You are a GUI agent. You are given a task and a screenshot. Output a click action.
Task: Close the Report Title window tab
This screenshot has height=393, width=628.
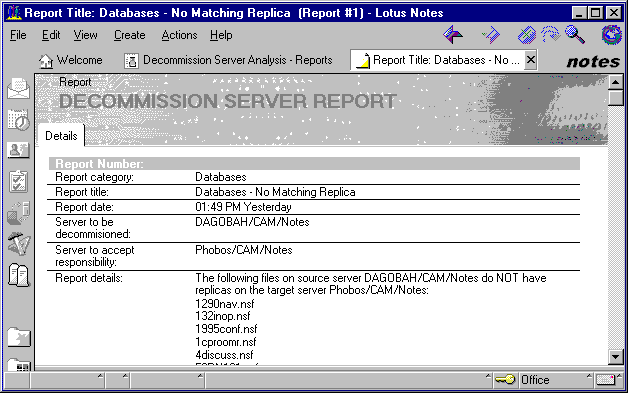coord(531,60)
